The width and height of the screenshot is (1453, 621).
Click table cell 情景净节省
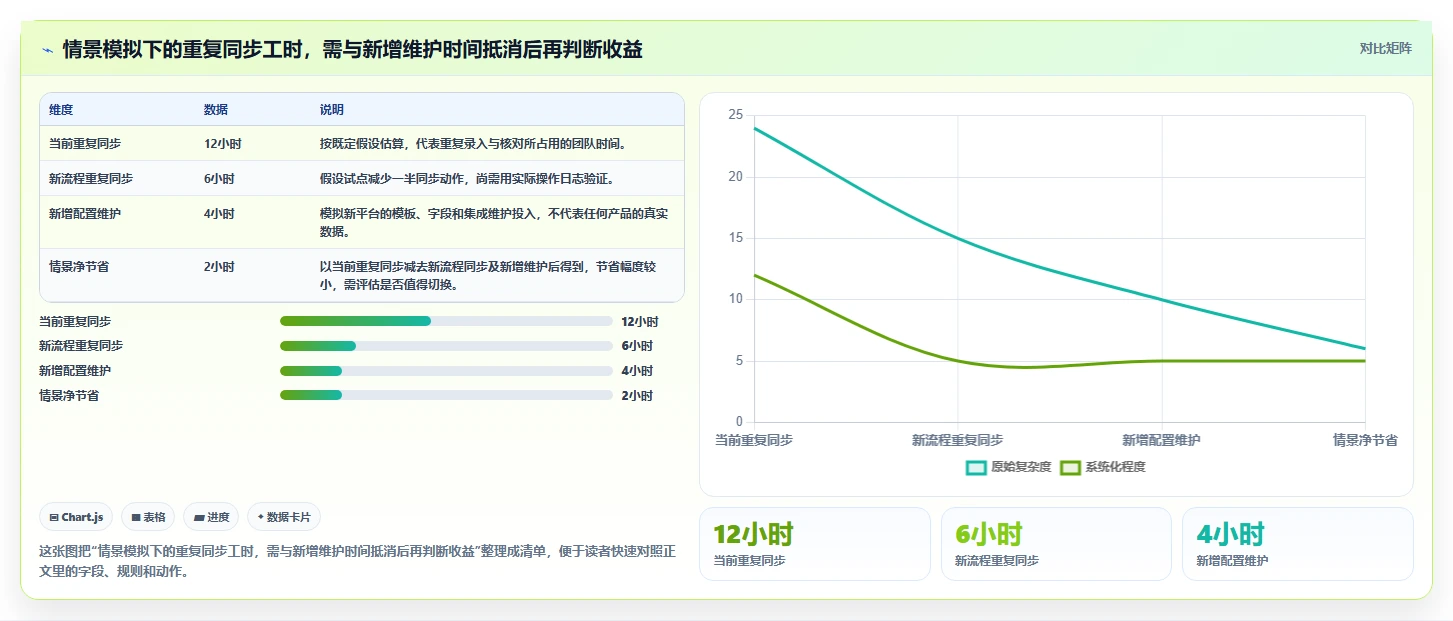79,266
